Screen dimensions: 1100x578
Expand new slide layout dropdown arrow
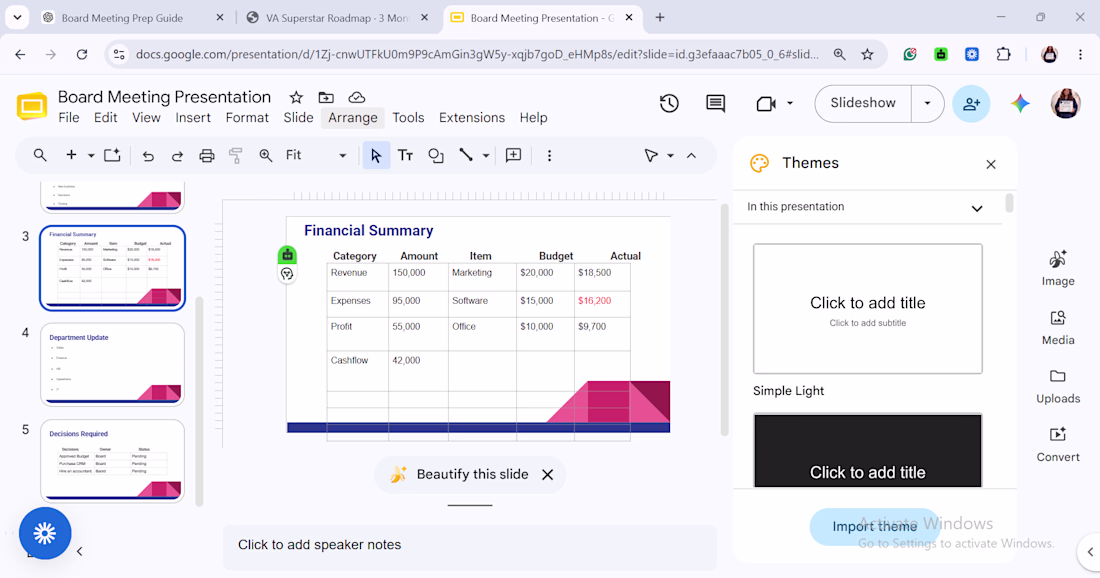[x=91, y=156]
